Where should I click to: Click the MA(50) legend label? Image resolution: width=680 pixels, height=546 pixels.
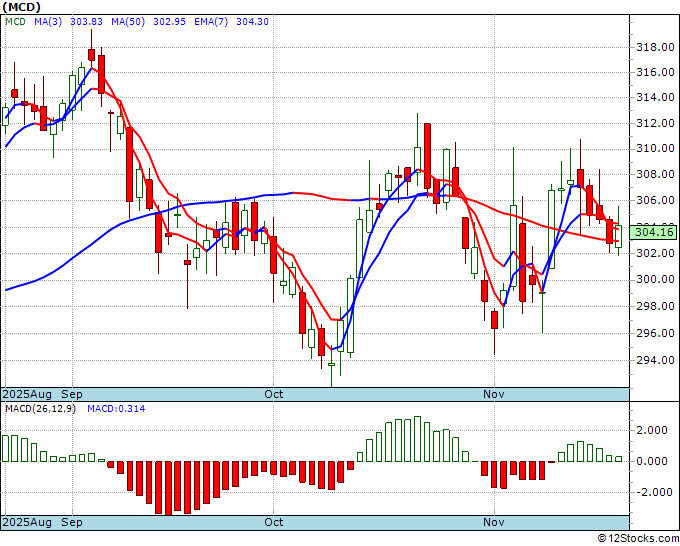coord(128,22)
